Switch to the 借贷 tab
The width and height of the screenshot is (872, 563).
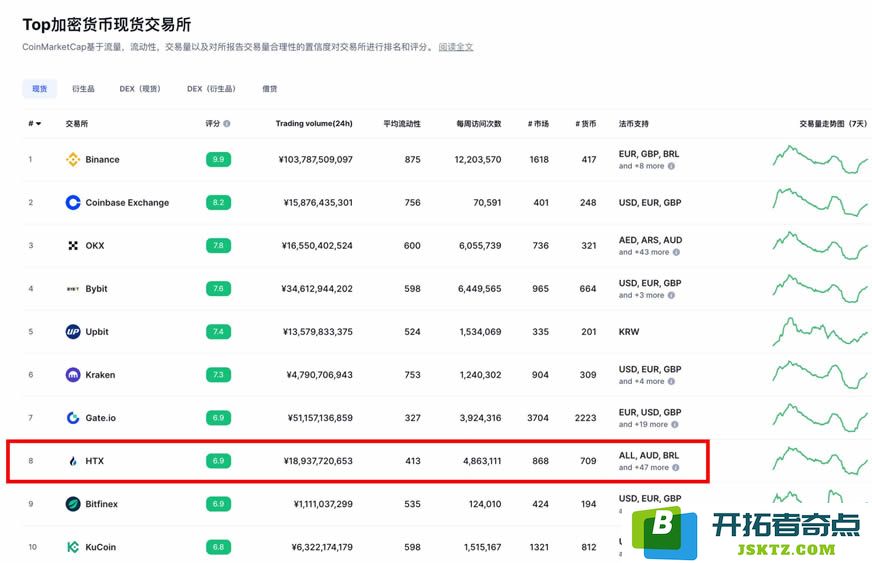point(270,88)
